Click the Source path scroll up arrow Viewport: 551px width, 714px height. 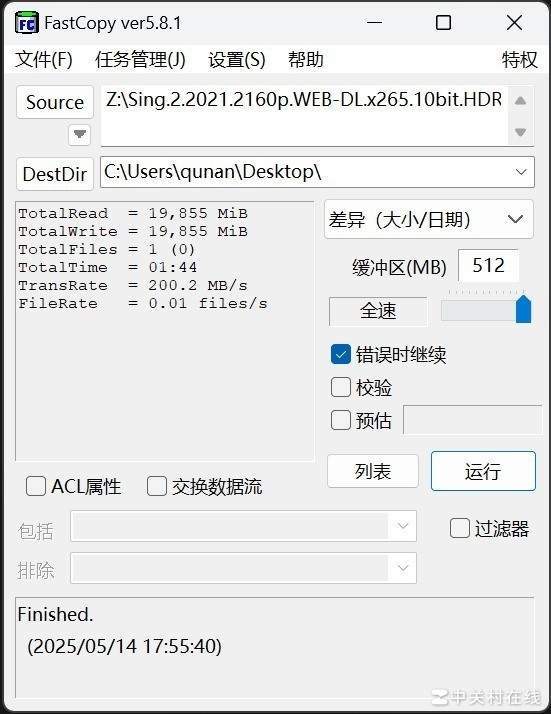click(x=520, y=101)
